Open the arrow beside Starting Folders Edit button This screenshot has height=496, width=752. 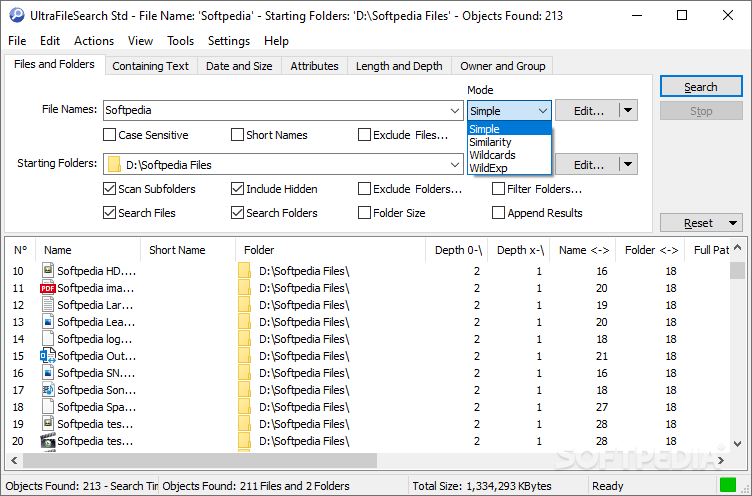tap(628, 165)
